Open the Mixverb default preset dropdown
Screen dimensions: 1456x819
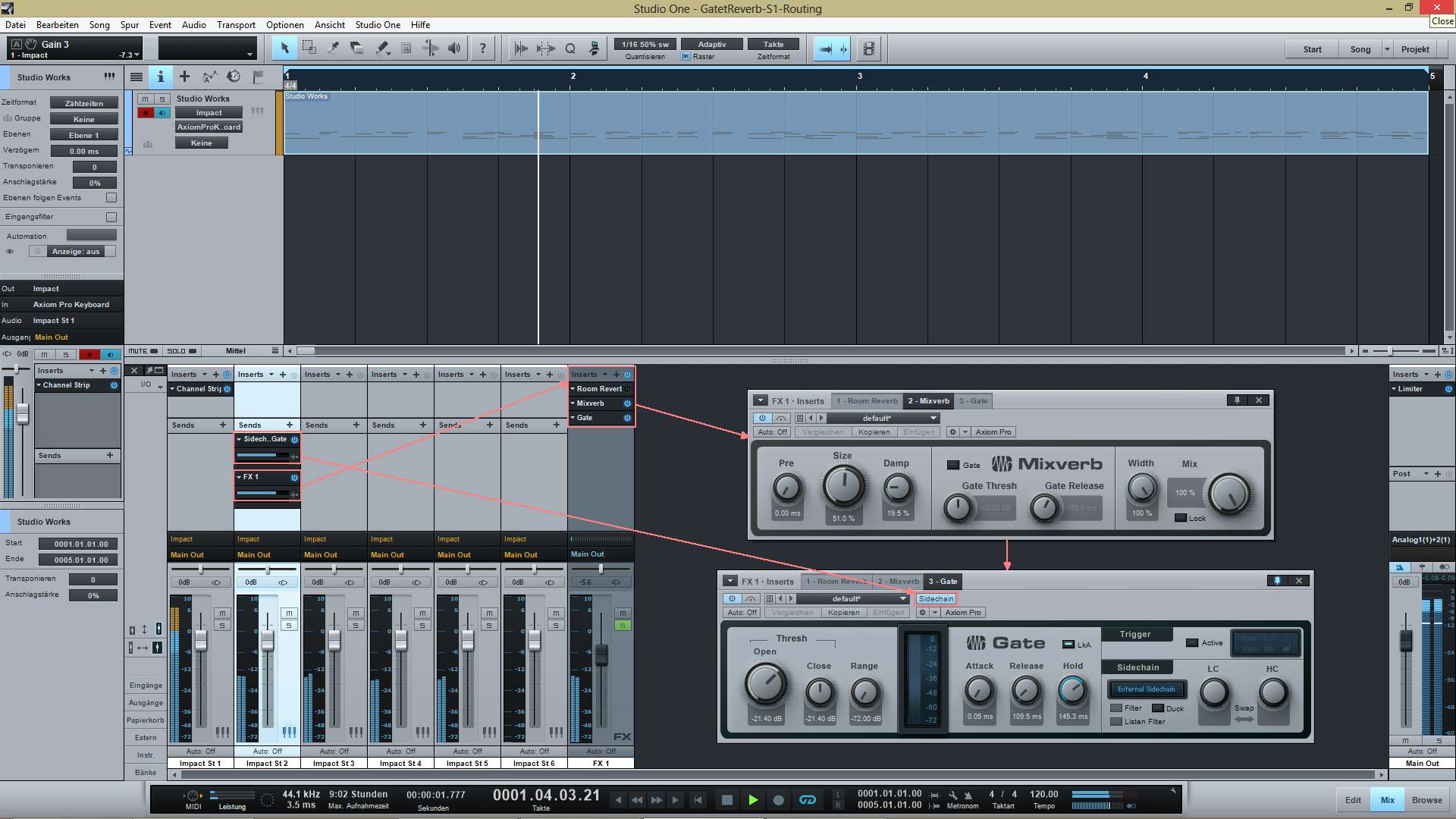(x=883, y=419)
